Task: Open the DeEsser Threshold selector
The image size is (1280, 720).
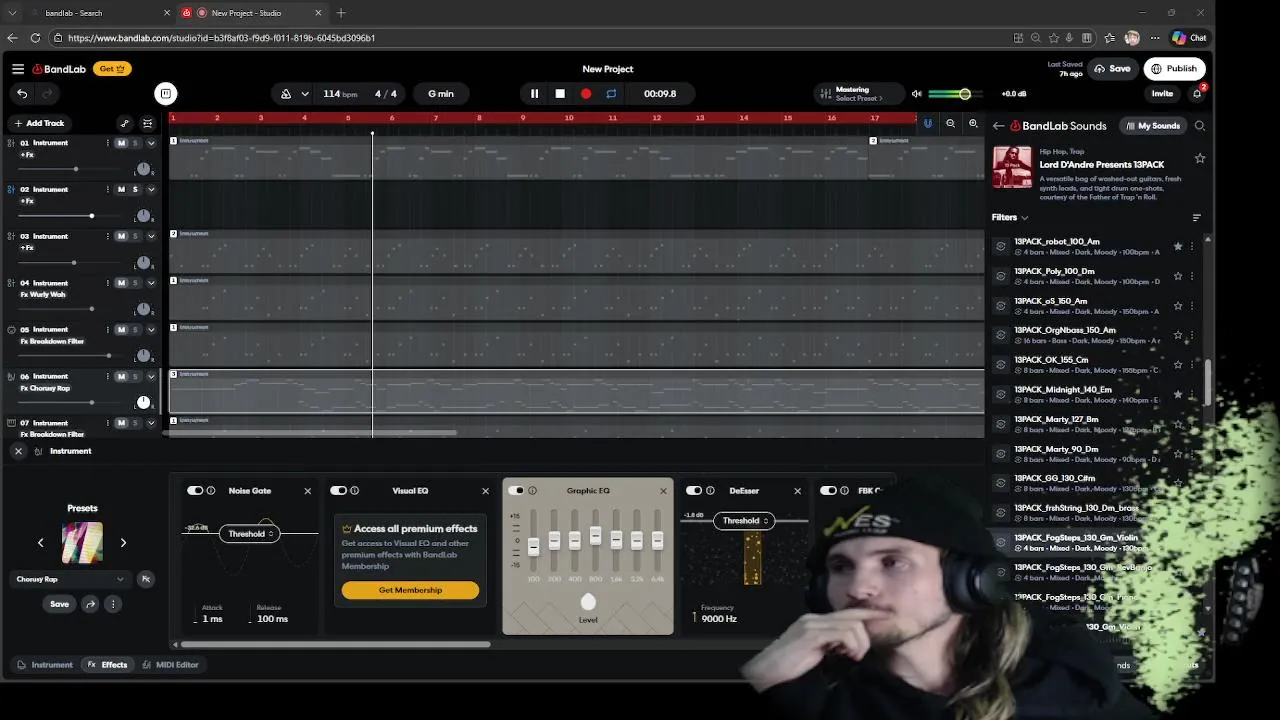Action: [745, 521]
